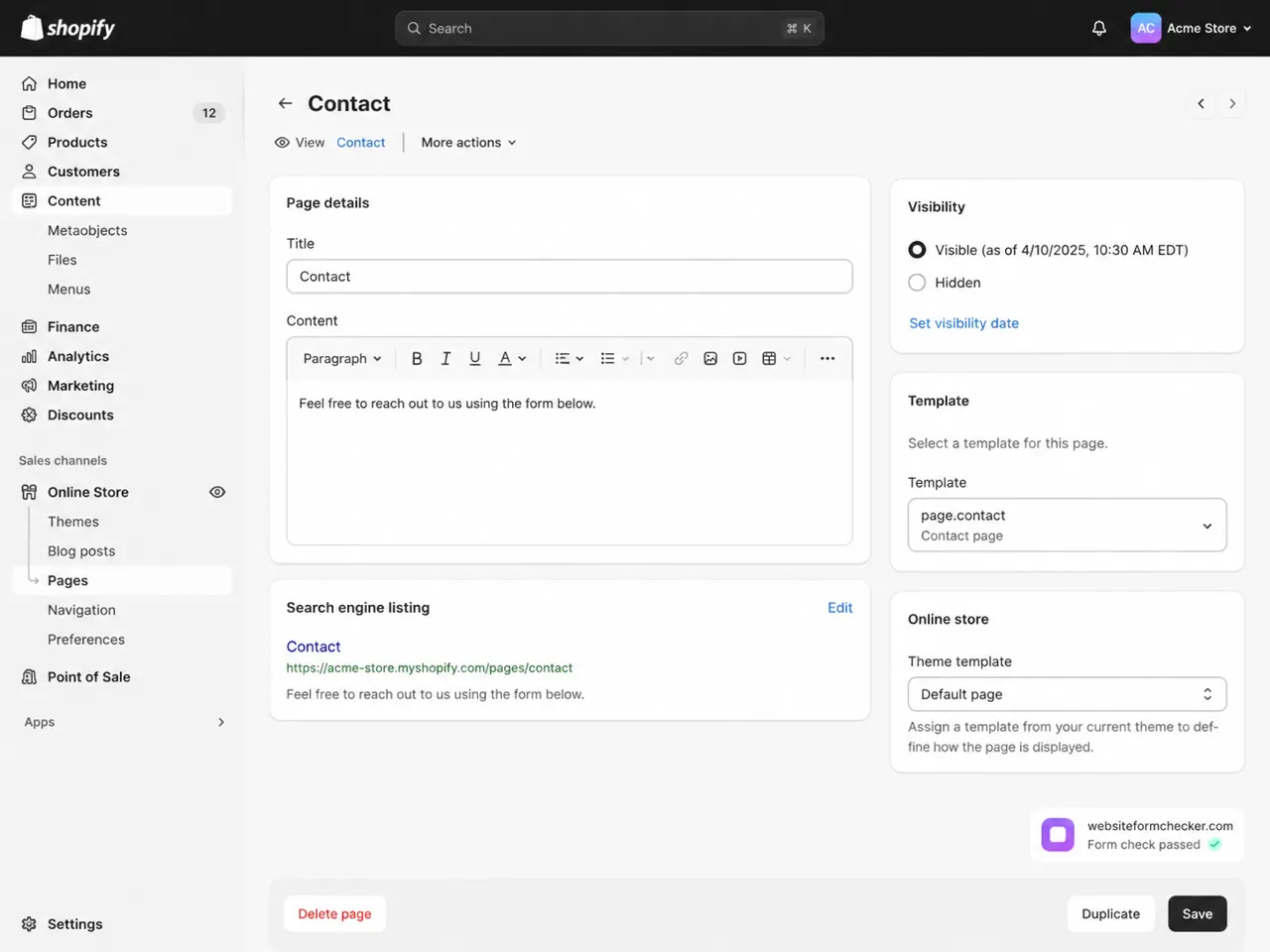This screenshot has height=952, width=1270.
Task: Click the Delete page button
Action: tap(334, 913)
